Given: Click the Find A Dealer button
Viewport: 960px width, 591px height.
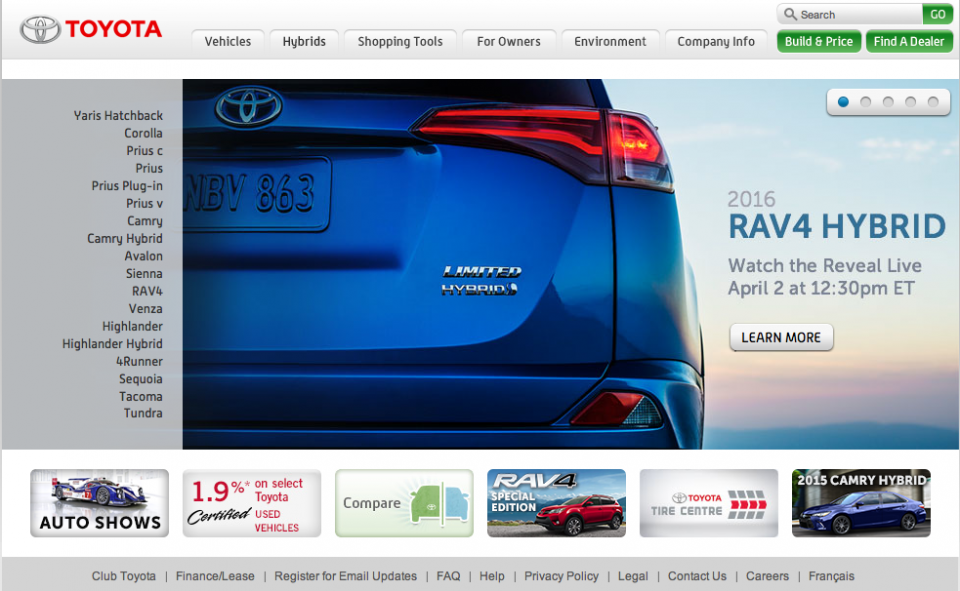Looking at the screenshot, I should pyautogui.click(x=909, y=42).
